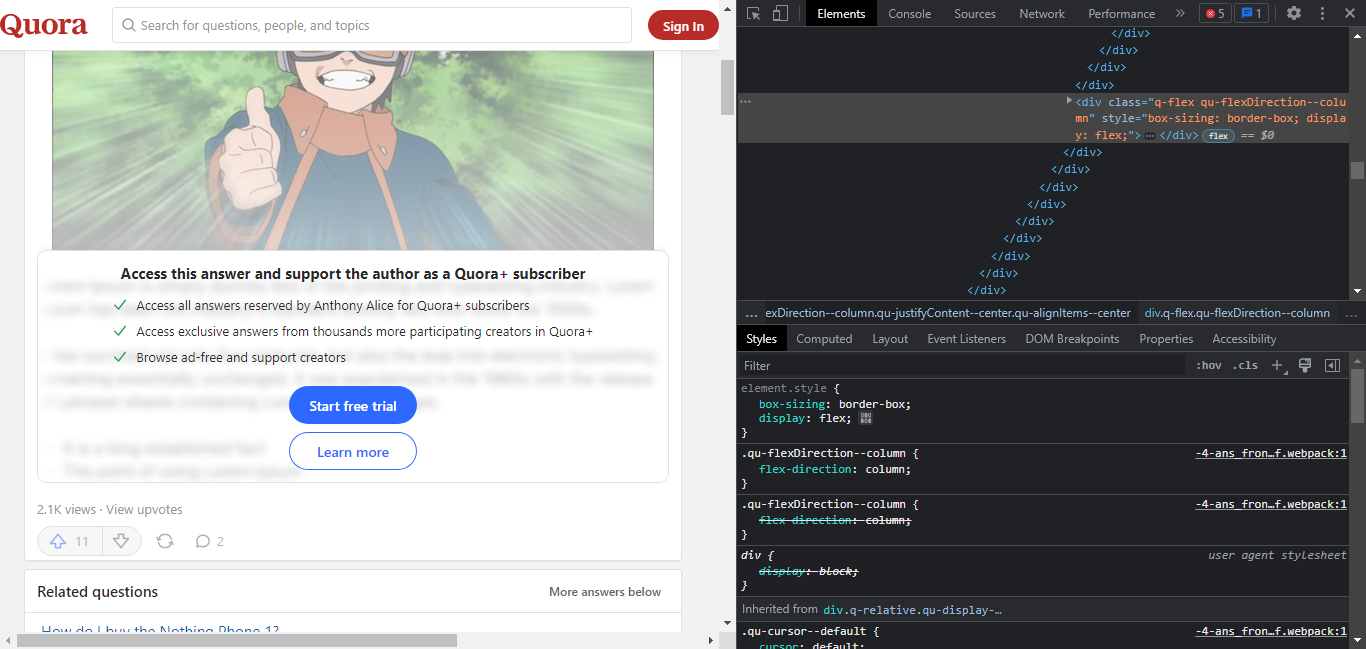The height and width of the screenshot is (649, 1366).
Task: Click More answers below
Action: tap(605, 592)
